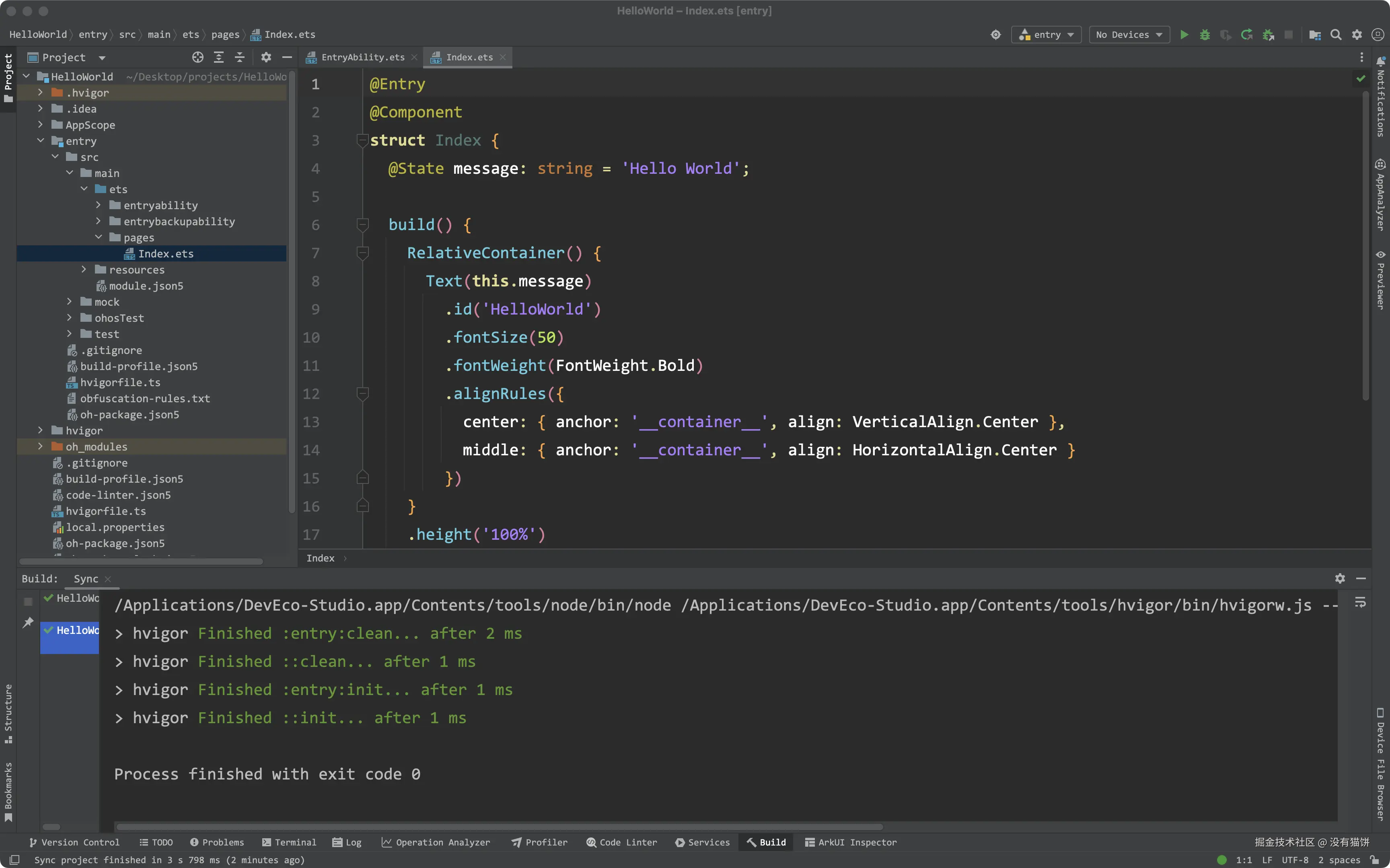1390x868 pixels.
Task: Open the Problems tool window
Action: pyautogui.click(x=218, y=843)
